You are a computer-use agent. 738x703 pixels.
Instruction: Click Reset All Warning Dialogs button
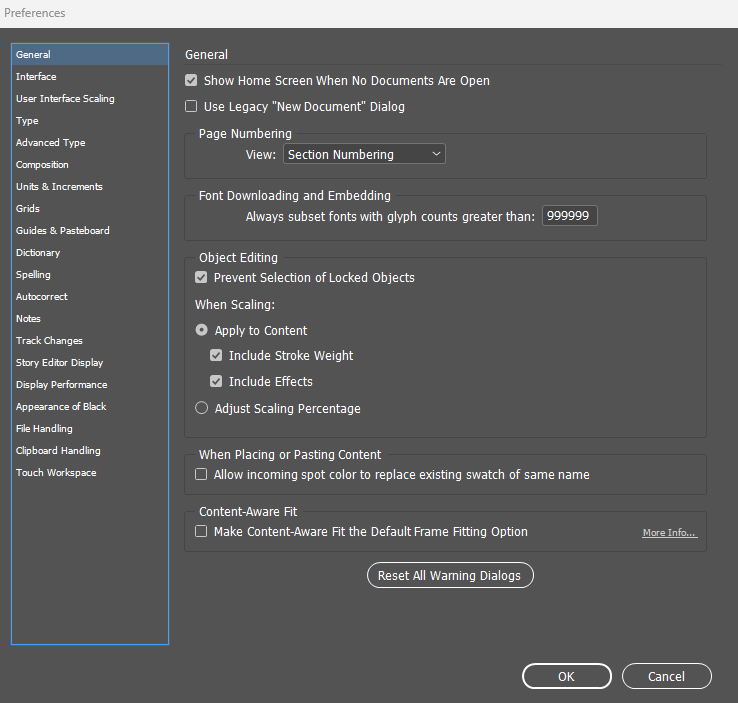(x=450, y=575)
